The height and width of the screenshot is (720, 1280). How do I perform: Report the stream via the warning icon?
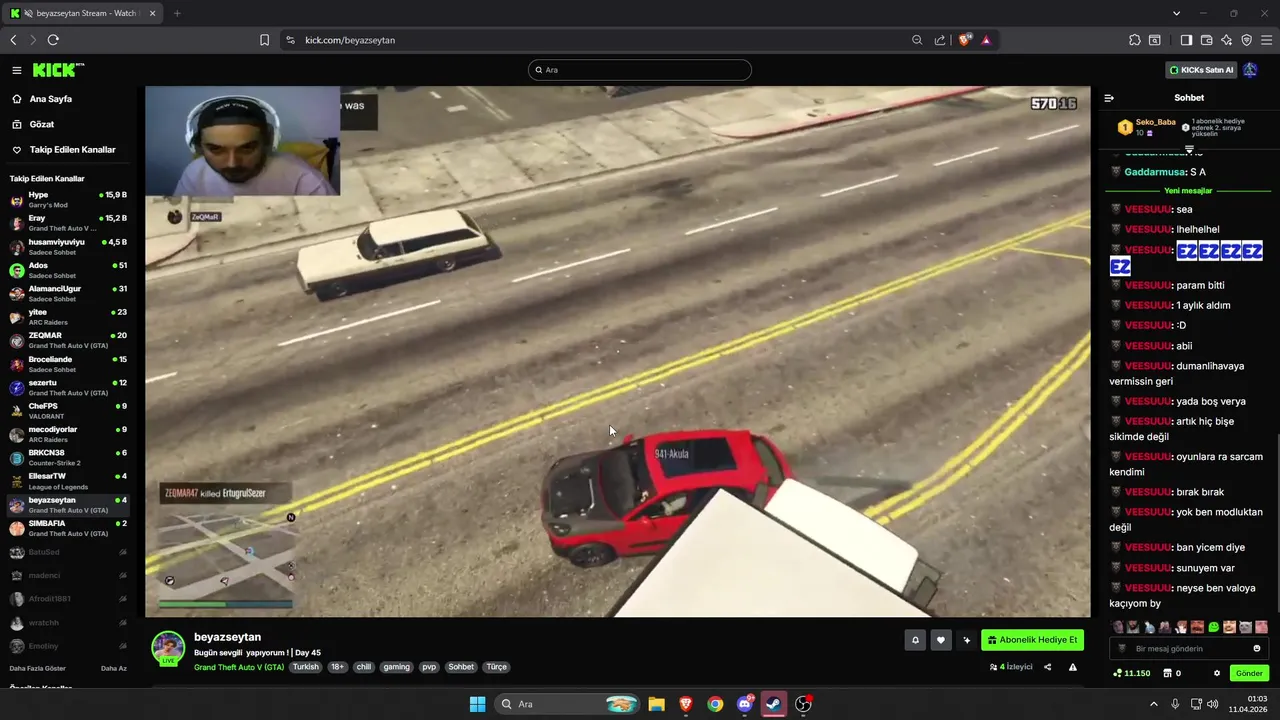tap(1073, 667)
